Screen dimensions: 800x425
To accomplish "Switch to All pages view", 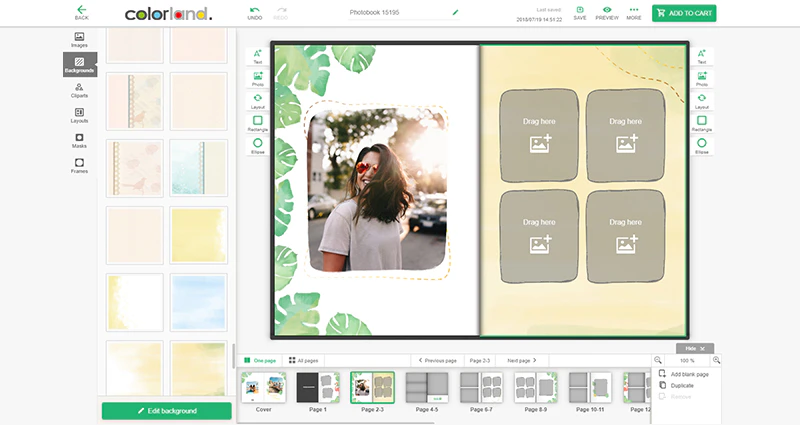I will point(304,360).
